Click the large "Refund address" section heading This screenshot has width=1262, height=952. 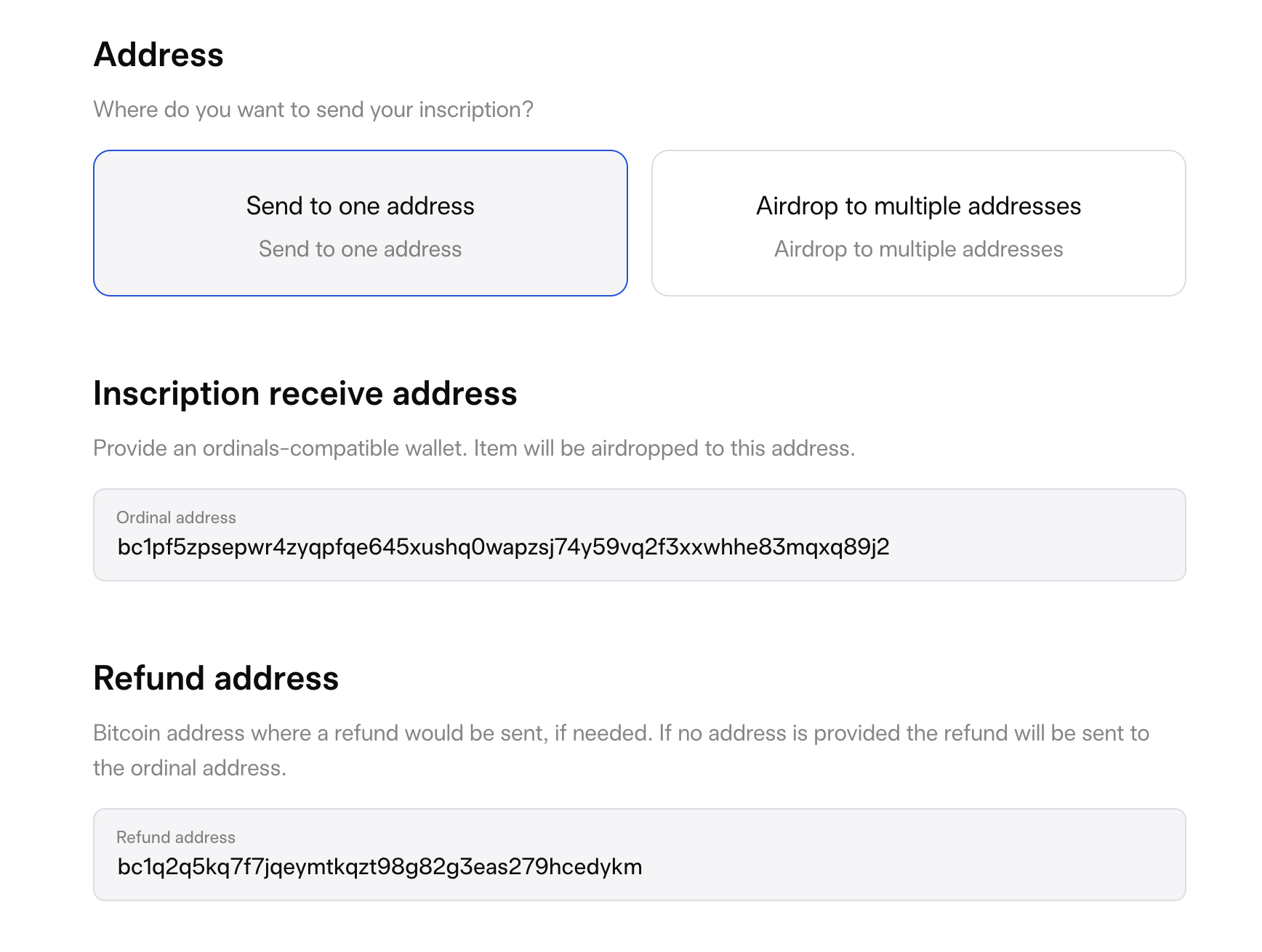tap(216, 679)
